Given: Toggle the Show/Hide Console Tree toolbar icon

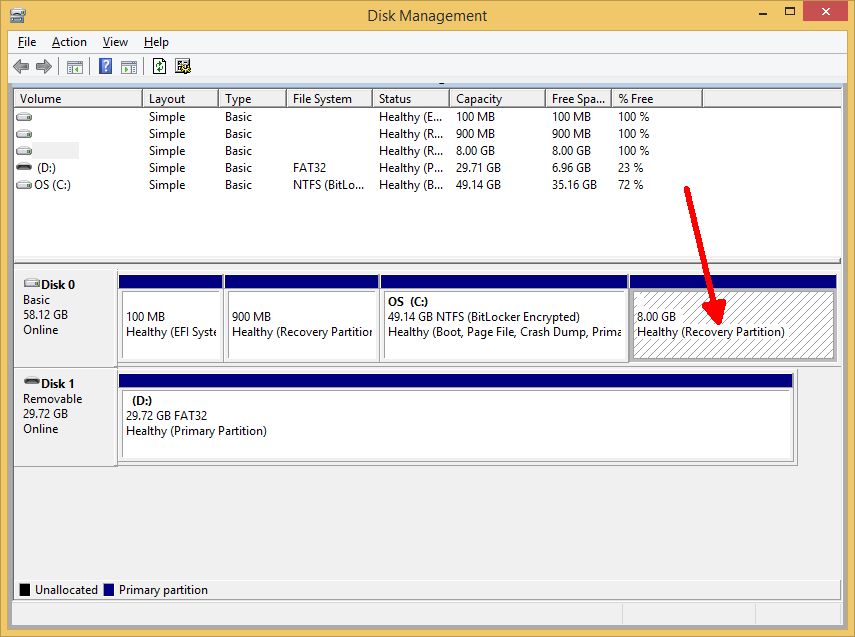Looking at the screenshot, I should pyautogui.click(x=75, y=67).
